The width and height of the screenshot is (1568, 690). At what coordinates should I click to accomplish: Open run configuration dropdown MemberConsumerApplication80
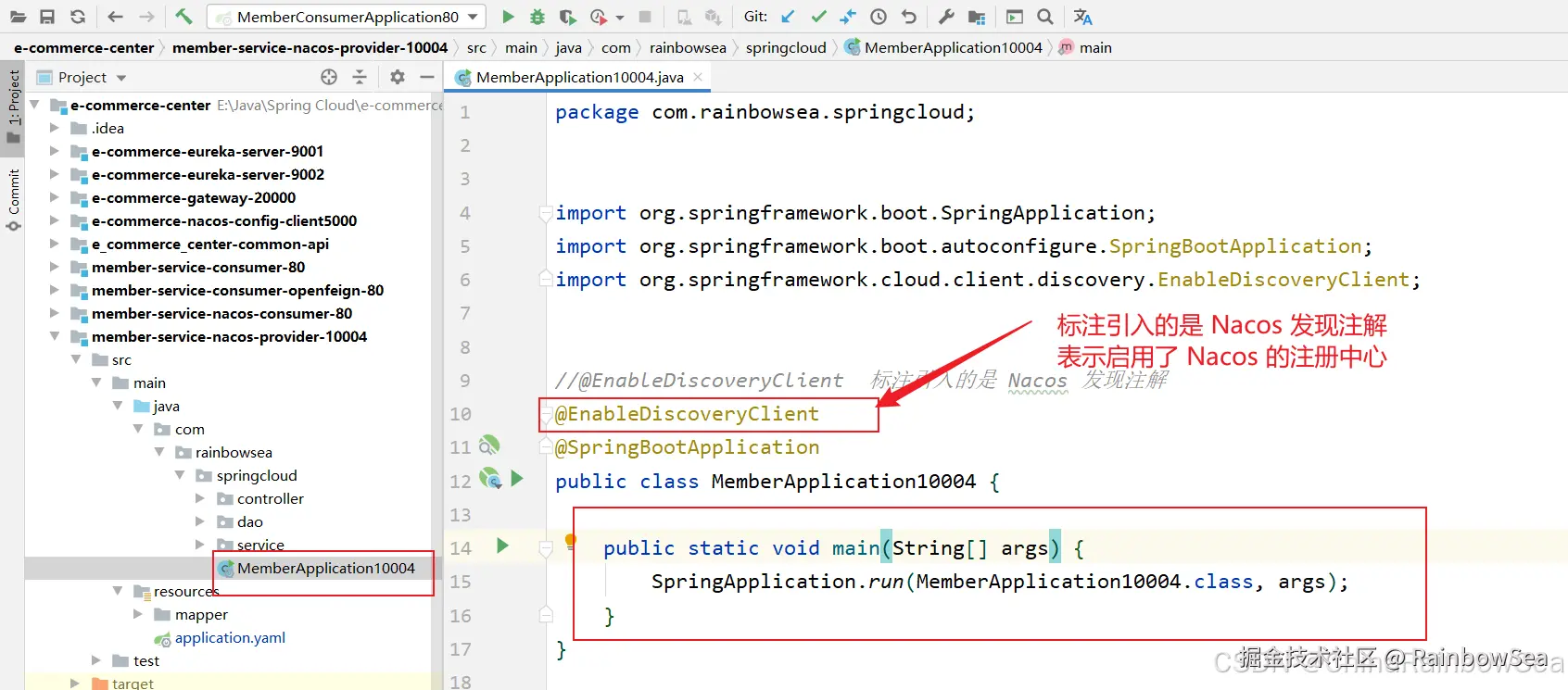[x=347, y=17]
